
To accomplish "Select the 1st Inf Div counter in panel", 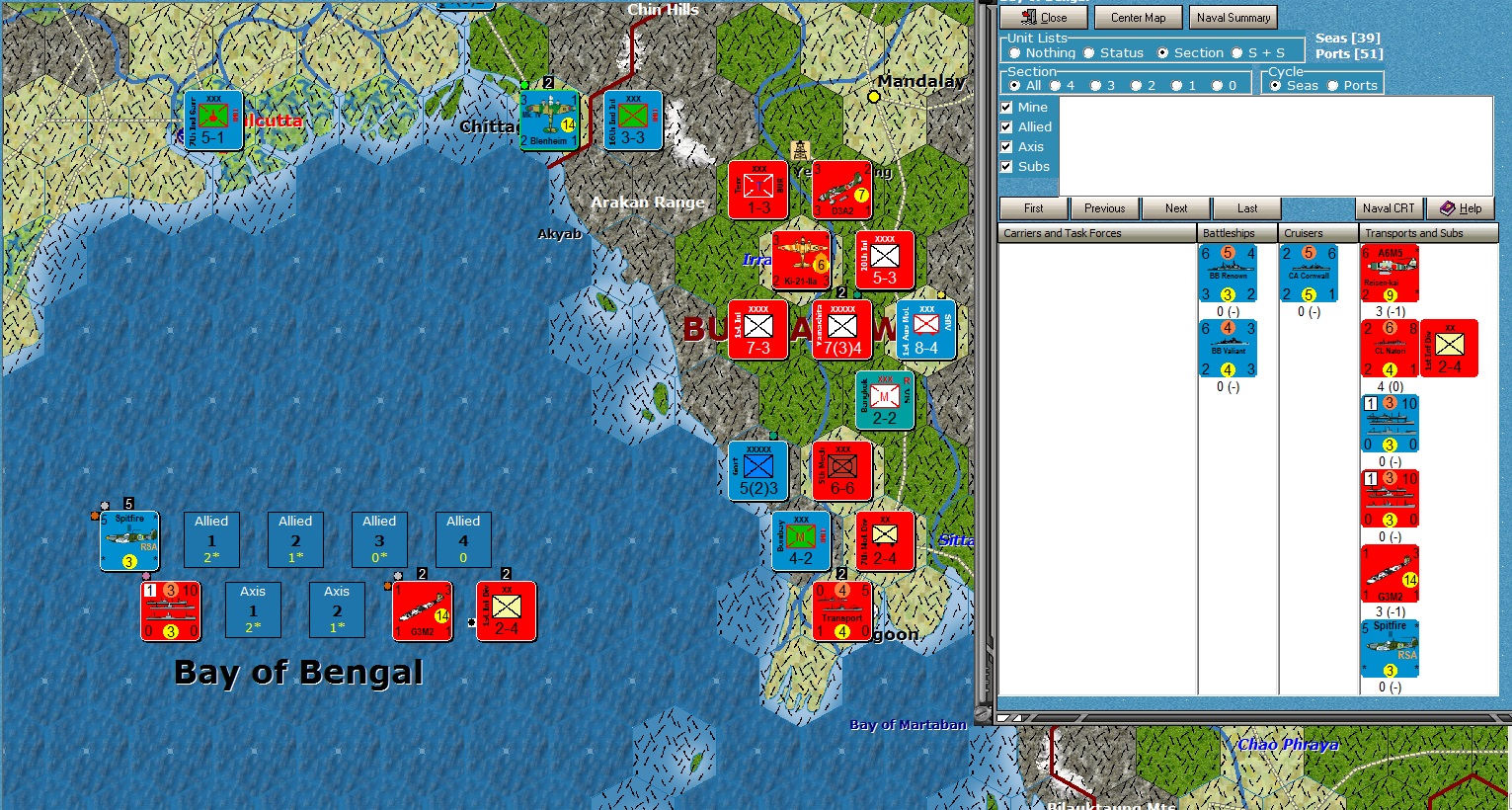I will [1449, 349].
